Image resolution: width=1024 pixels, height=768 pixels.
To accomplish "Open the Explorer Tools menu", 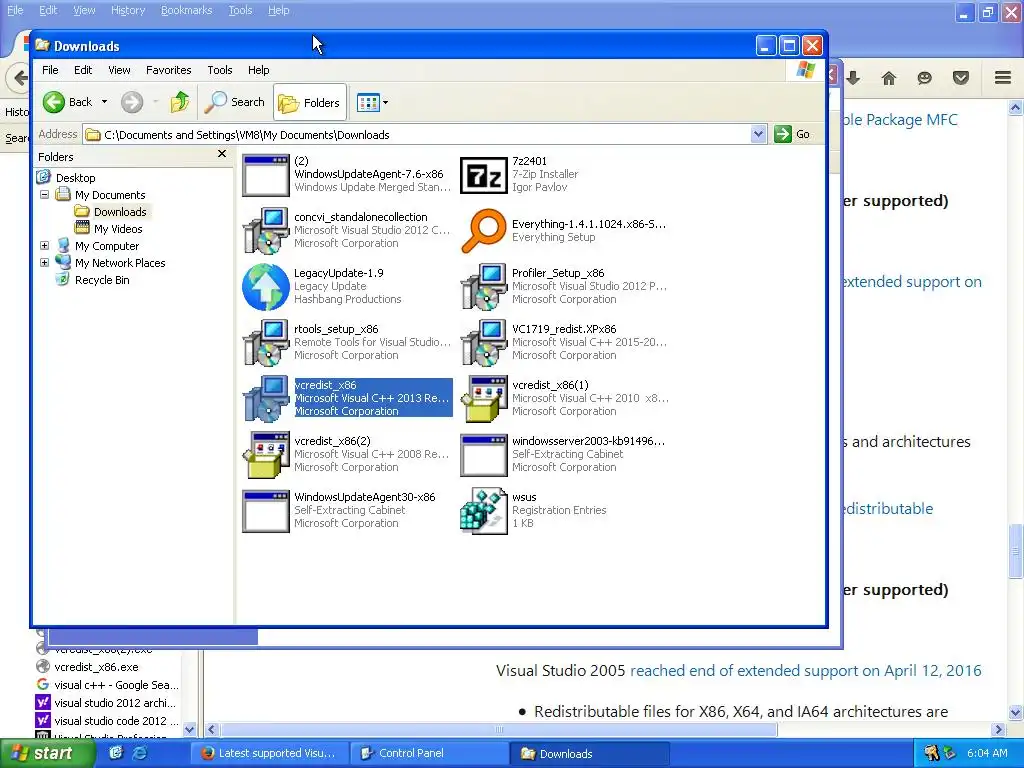I will pyautogui.click(x=220, y=70).
